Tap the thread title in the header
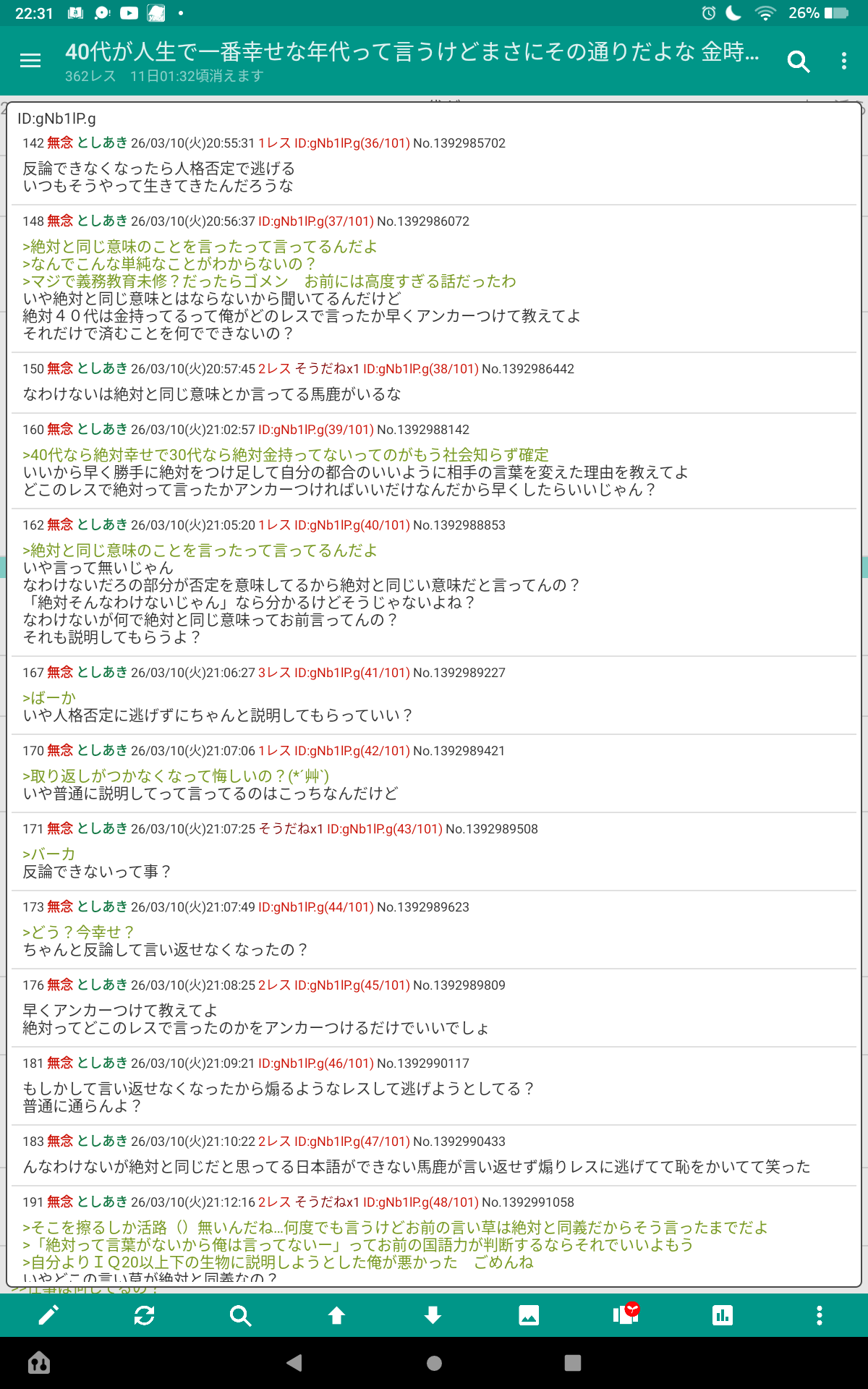The image size is (868, 1389). point(412,52)
